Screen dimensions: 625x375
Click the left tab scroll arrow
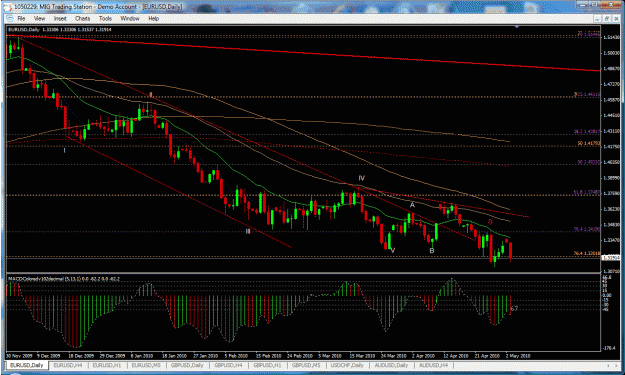608,365
